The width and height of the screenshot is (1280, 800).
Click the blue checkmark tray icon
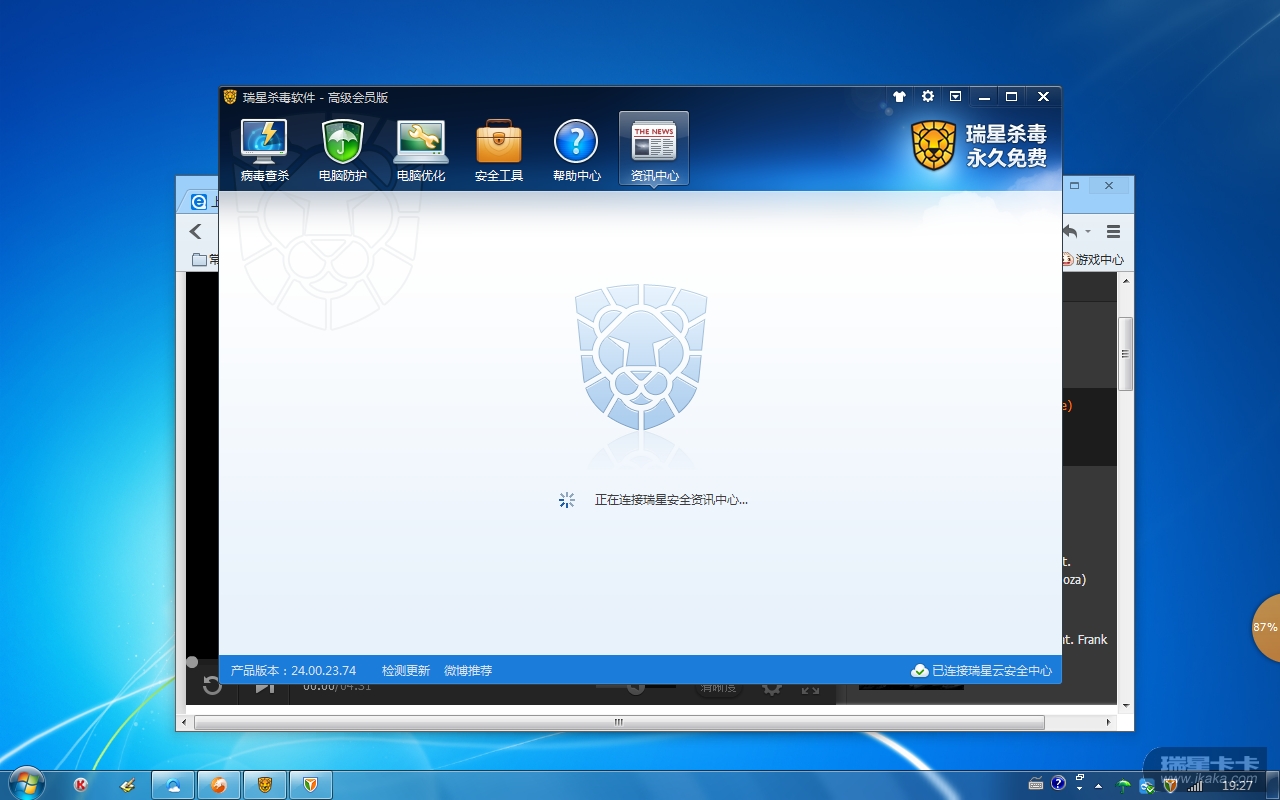click(x=1147, y=785)
